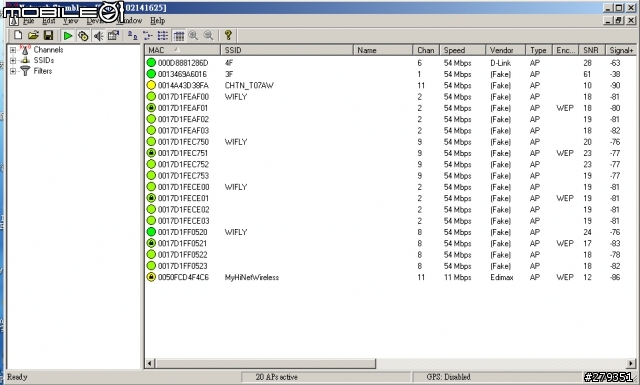Open the Edit menu
The width and height of the screenshot is (640, 385).
[49, 20]
